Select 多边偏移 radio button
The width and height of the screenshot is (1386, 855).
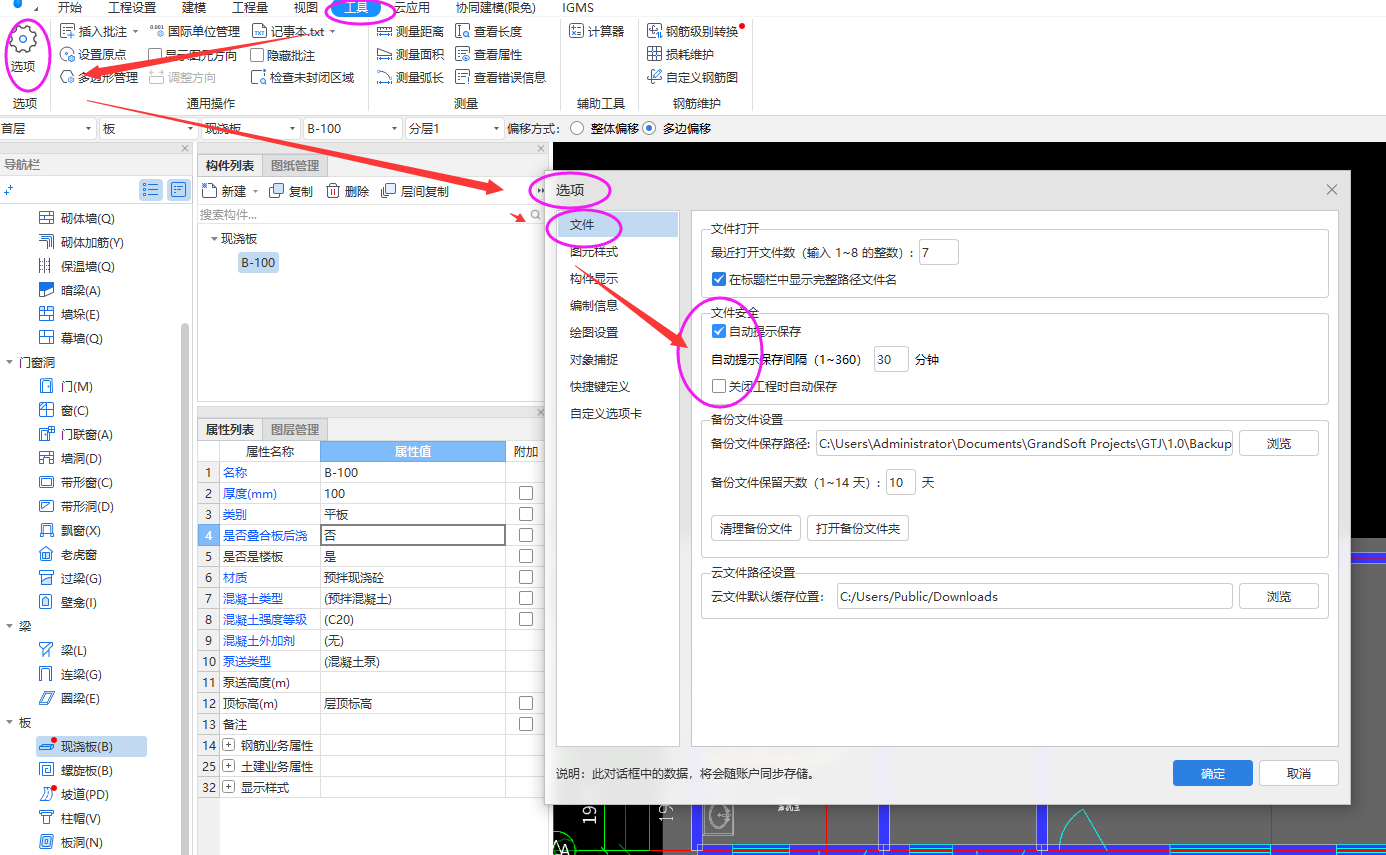coord(649,129)
